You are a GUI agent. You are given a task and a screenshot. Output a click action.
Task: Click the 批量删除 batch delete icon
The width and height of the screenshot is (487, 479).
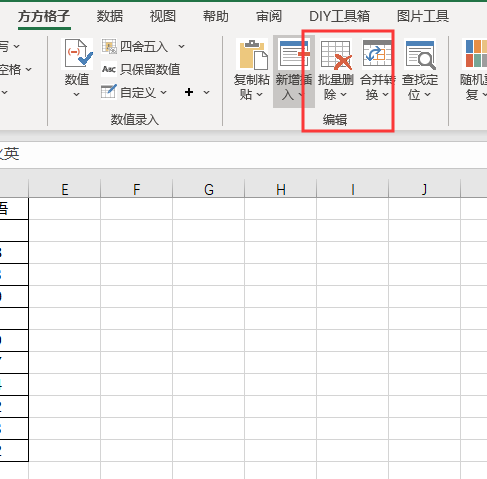[x=336, y=54]
